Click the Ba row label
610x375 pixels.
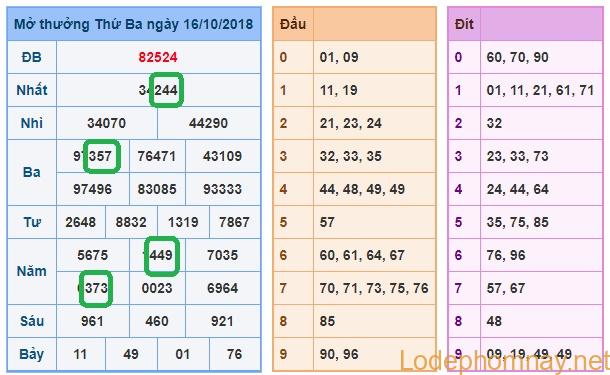coord(32,172)
